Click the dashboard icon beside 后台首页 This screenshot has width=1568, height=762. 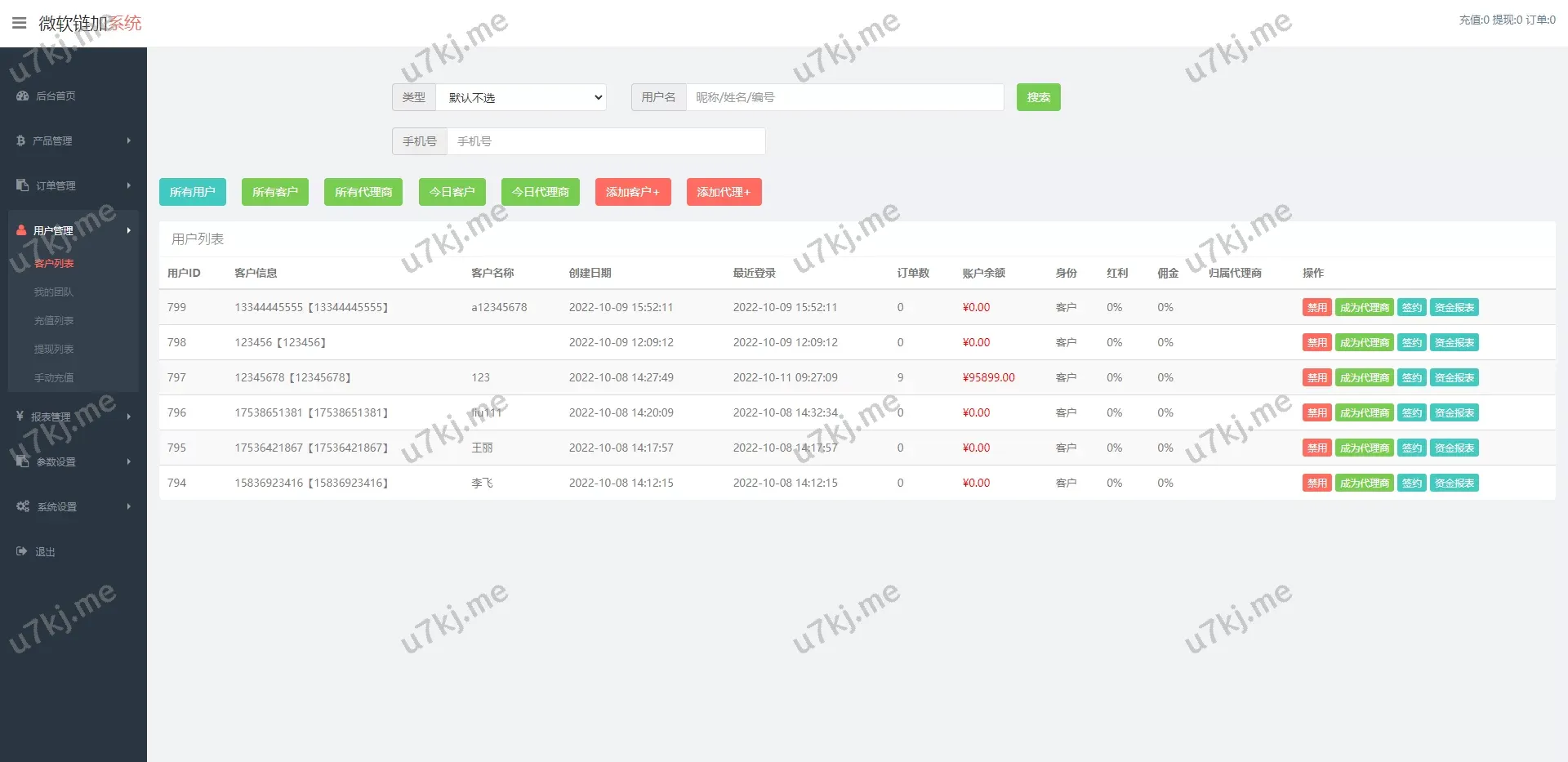(22, 96)
